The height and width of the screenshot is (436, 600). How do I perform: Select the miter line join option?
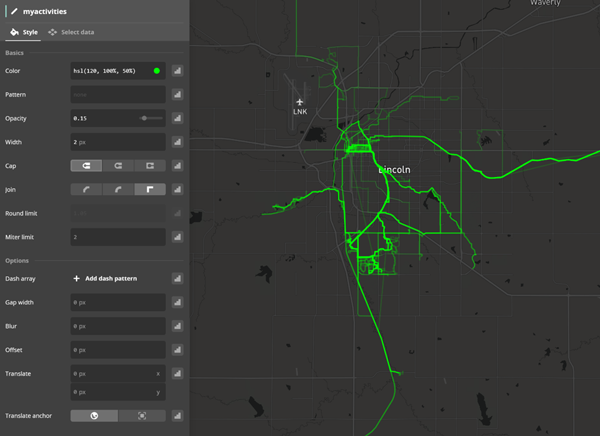(x=150, y=189)
